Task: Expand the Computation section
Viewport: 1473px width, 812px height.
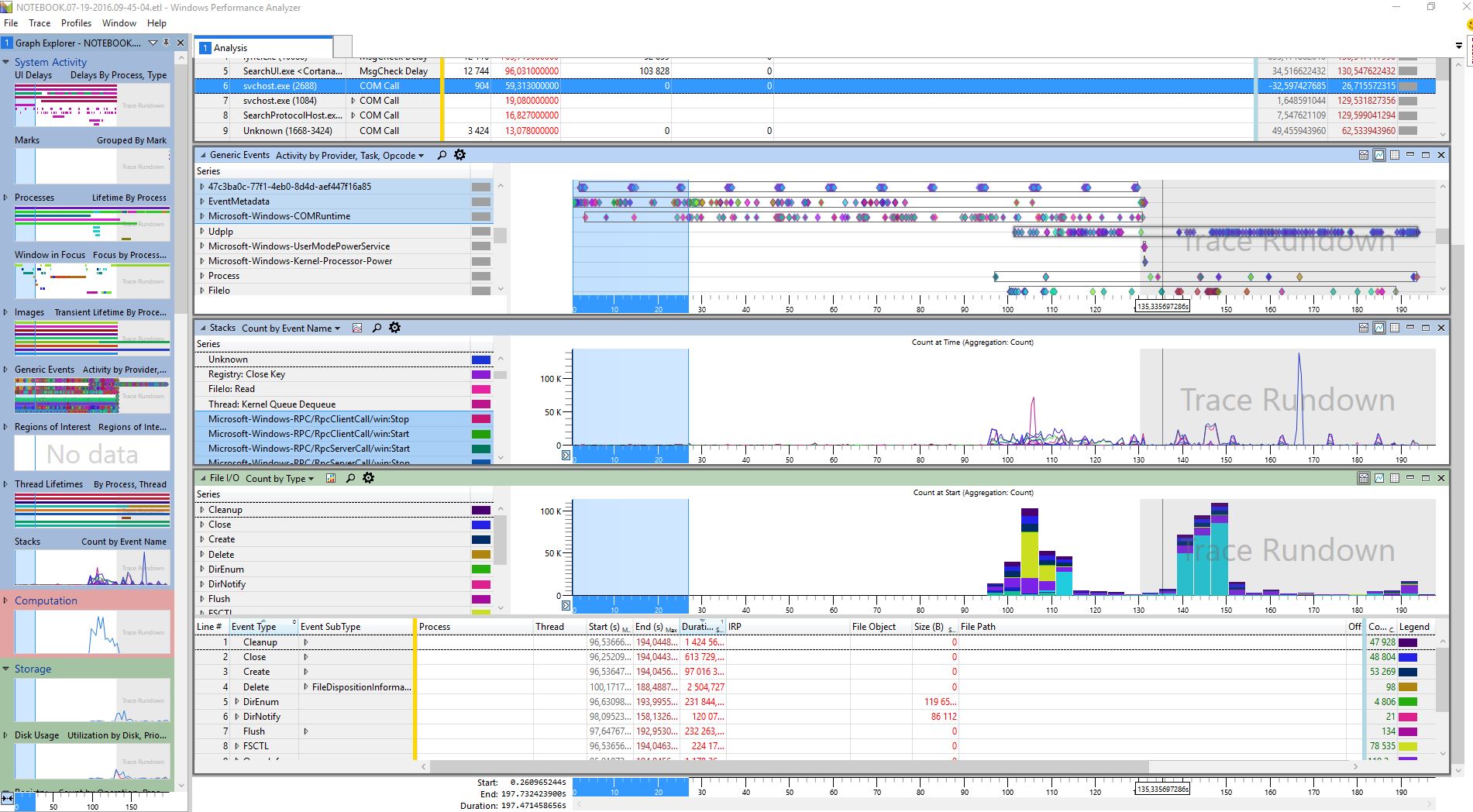Action: [6, 600]
